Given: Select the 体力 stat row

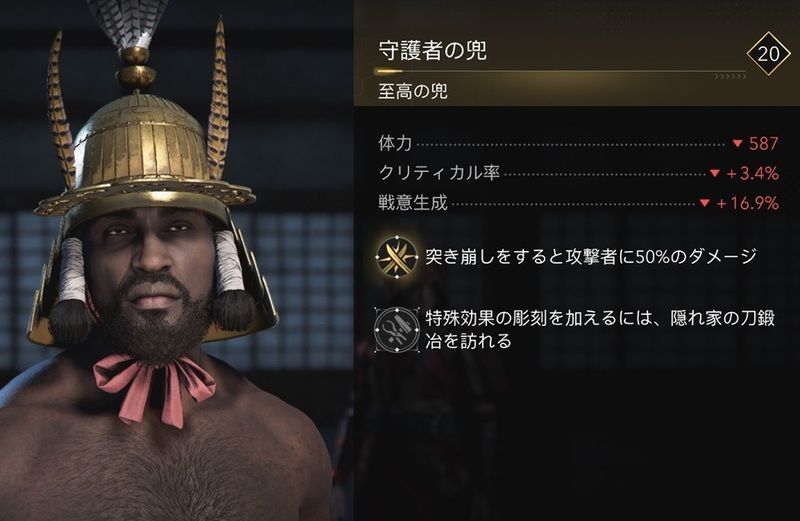Looking at the screenshot, I should [x=579, y=144].
